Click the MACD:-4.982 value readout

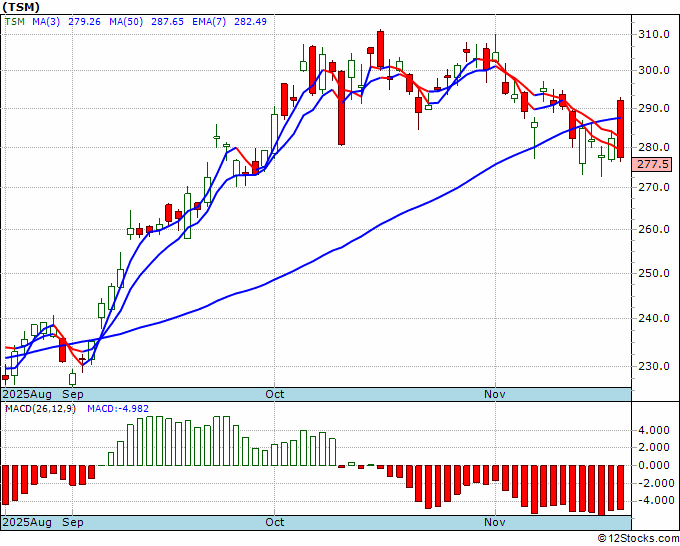pos(118,409)
